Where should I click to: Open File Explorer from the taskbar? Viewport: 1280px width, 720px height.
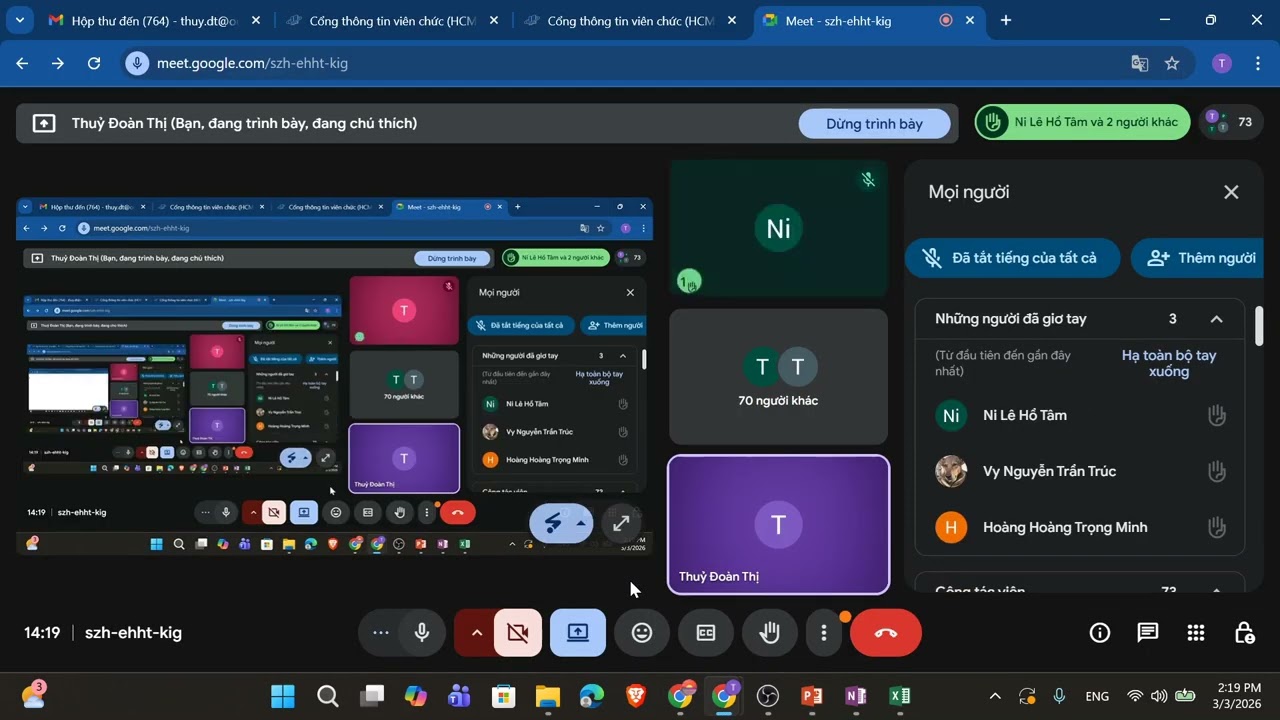[x=547, y=696]
